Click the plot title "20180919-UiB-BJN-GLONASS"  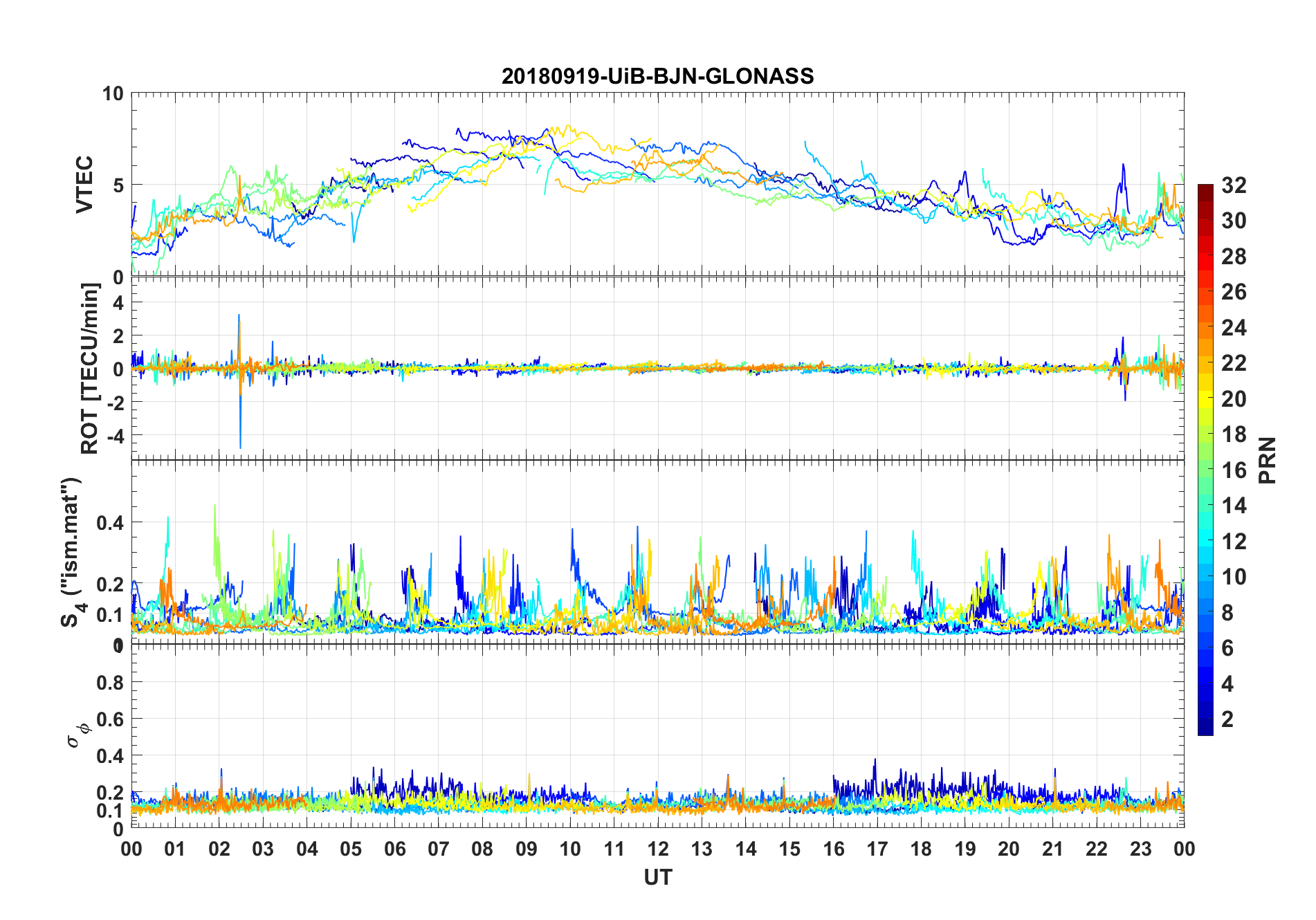click(x=657, y=75)
